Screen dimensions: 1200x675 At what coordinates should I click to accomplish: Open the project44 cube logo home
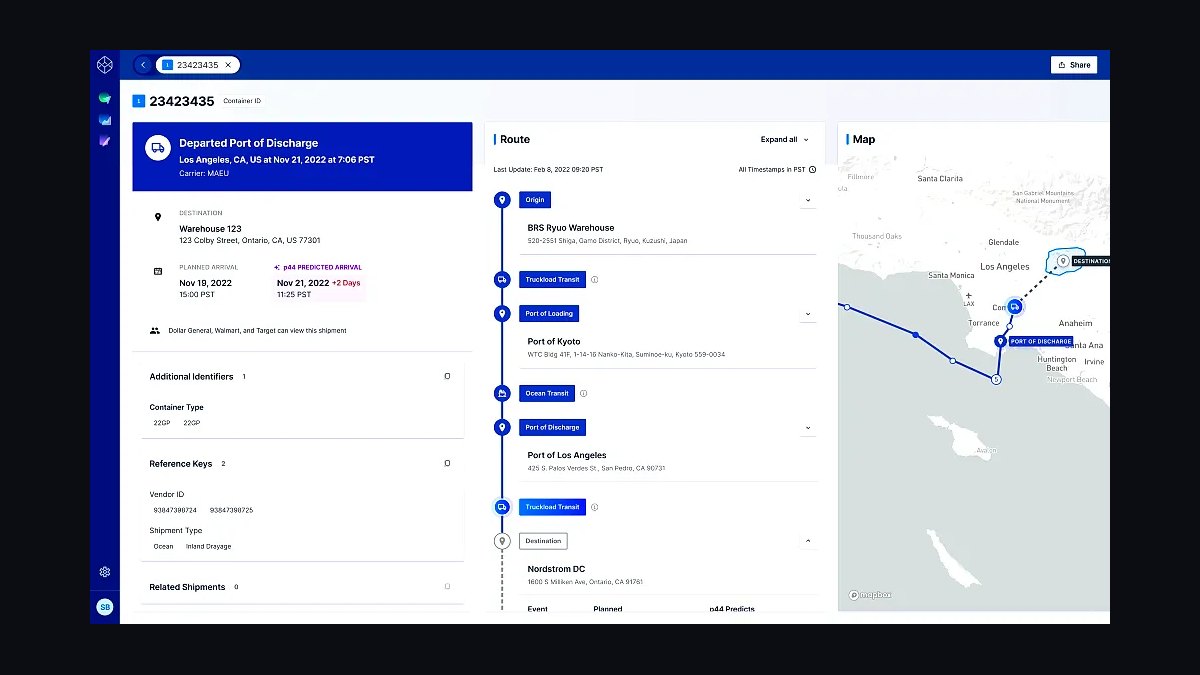click(x=105, y=65)
